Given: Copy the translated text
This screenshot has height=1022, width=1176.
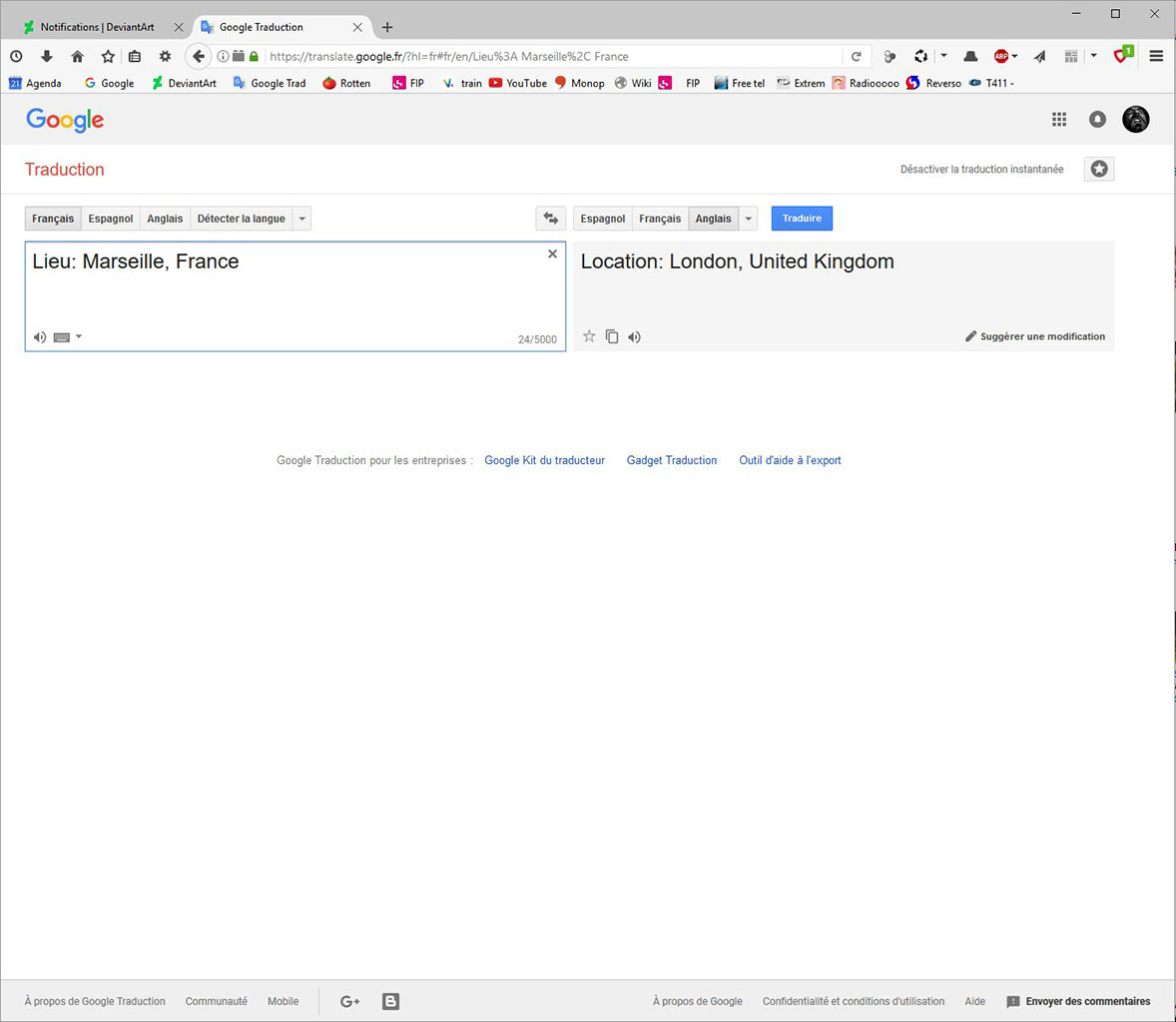Looking at the screenshot, I should tap(612, 336).
